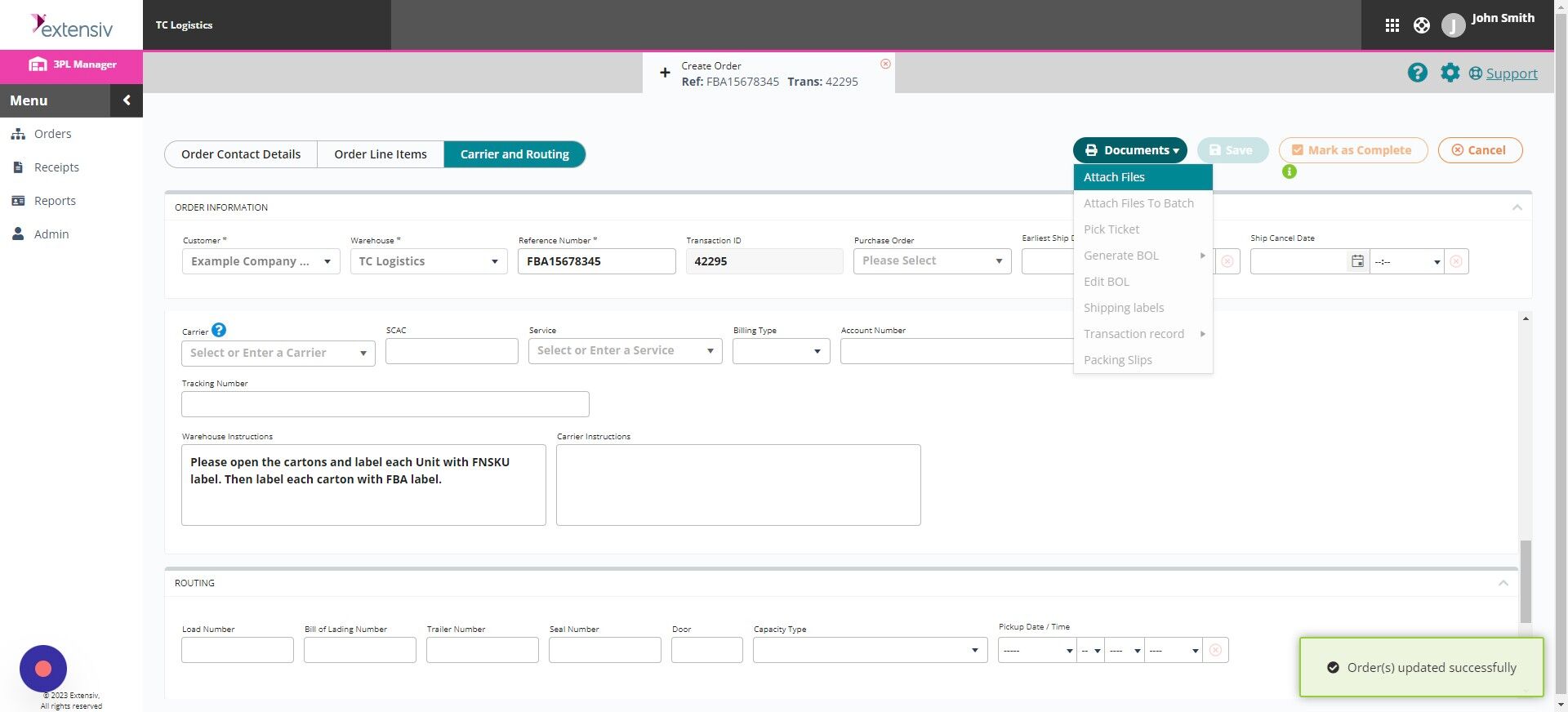Open Ship Cancel Date calendar icon
This screenshot has height=712, width=1568.
tap(1357, 261)
